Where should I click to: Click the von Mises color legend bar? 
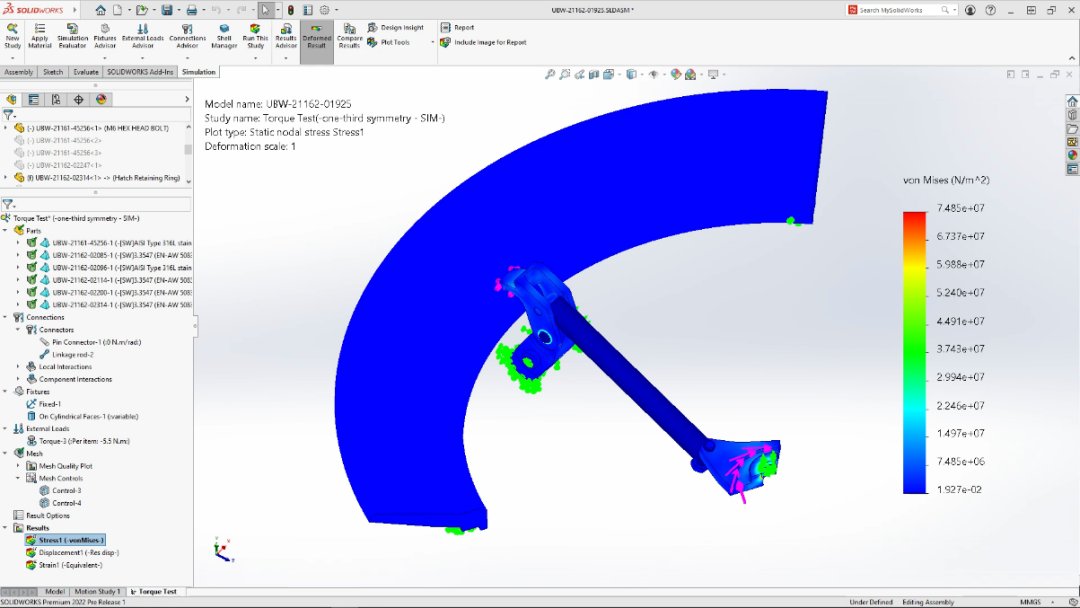click(914, 351)
